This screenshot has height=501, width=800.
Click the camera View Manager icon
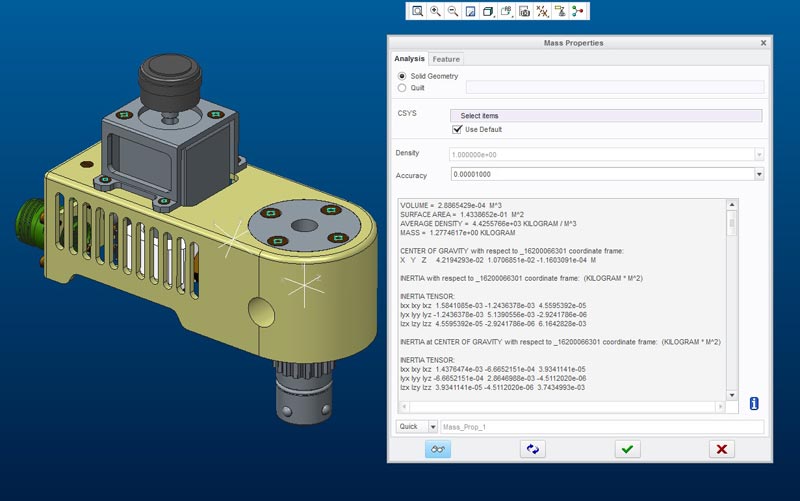(524, 11)
